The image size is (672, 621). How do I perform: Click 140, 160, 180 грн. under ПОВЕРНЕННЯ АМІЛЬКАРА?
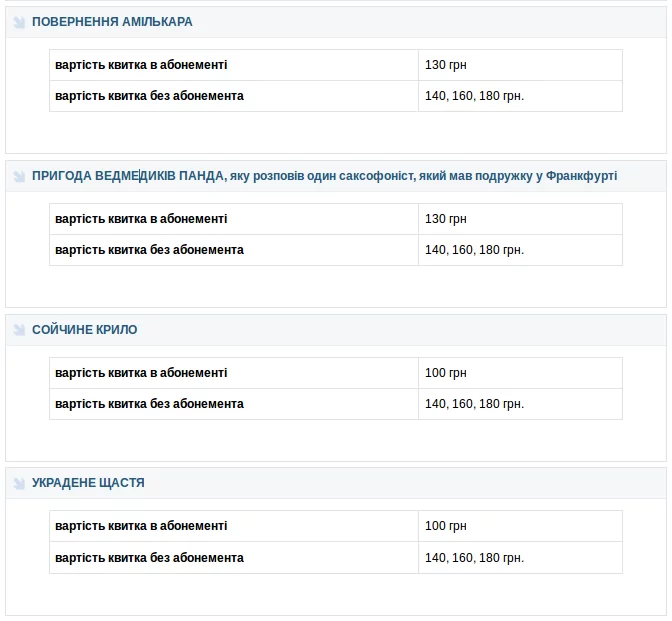[x=474, y=96]
